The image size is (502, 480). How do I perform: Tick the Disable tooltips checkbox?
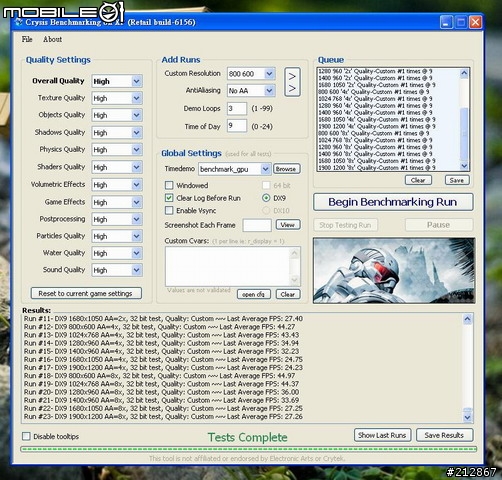[x=26, y=436]
